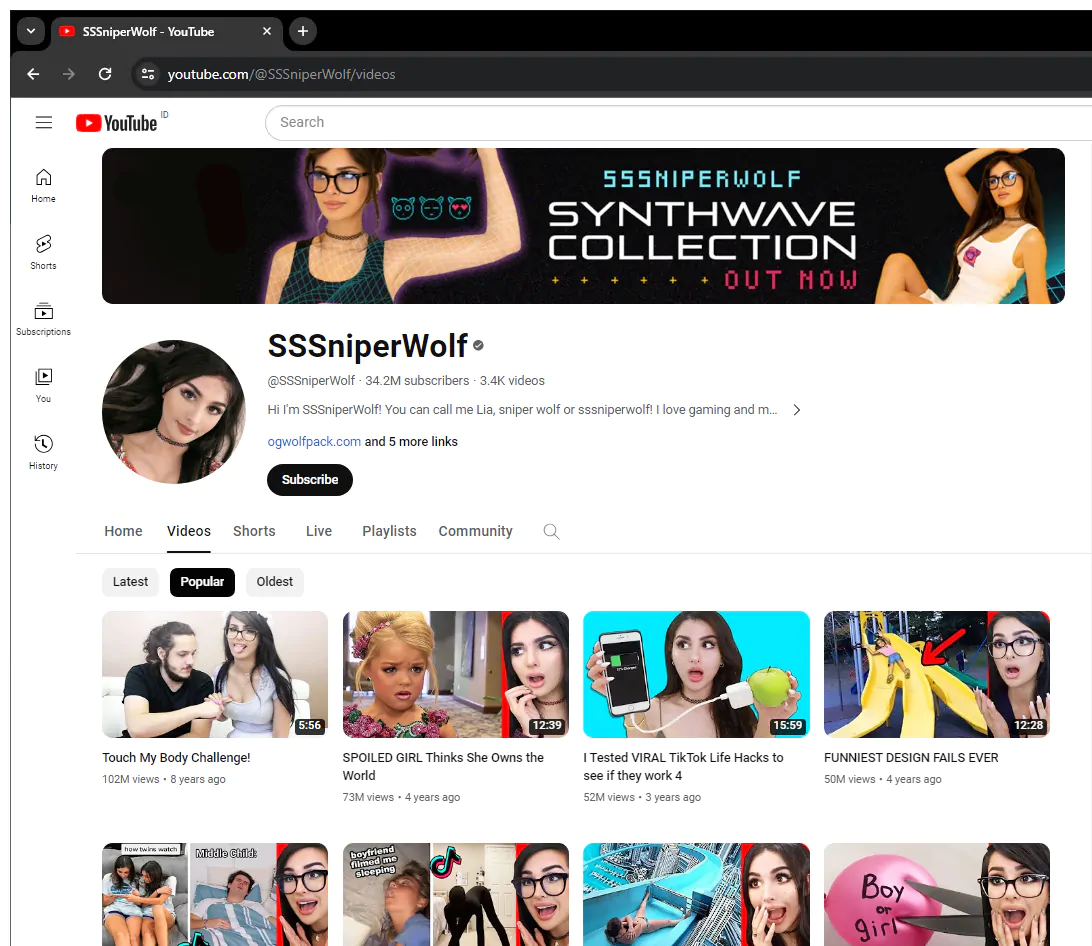This screenshot has width=1092, height=946.
Task: Click 'and 5 more links'
Action: (x=411, y=442)
